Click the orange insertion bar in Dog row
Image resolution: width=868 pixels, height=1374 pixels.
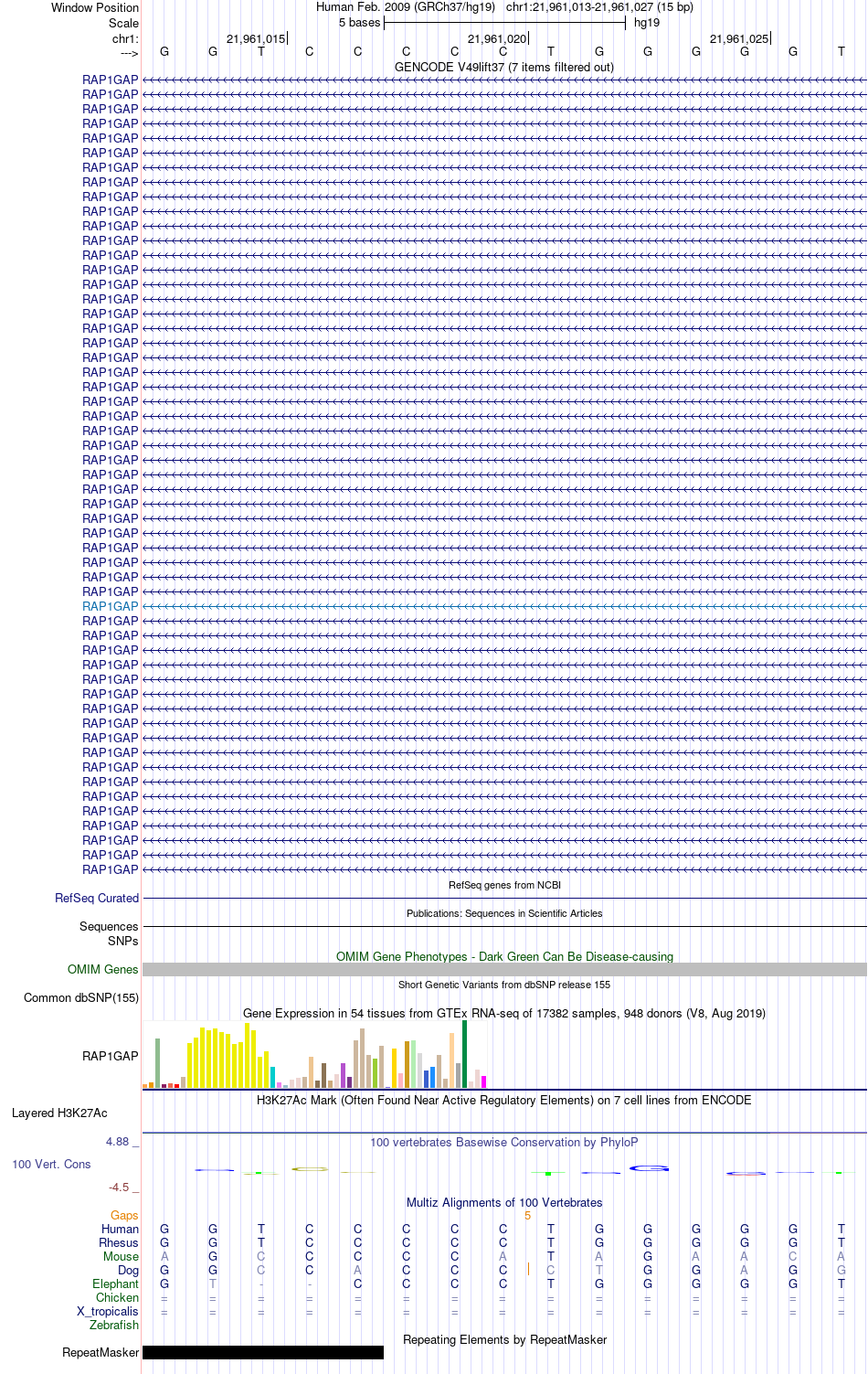(528, 1269)
